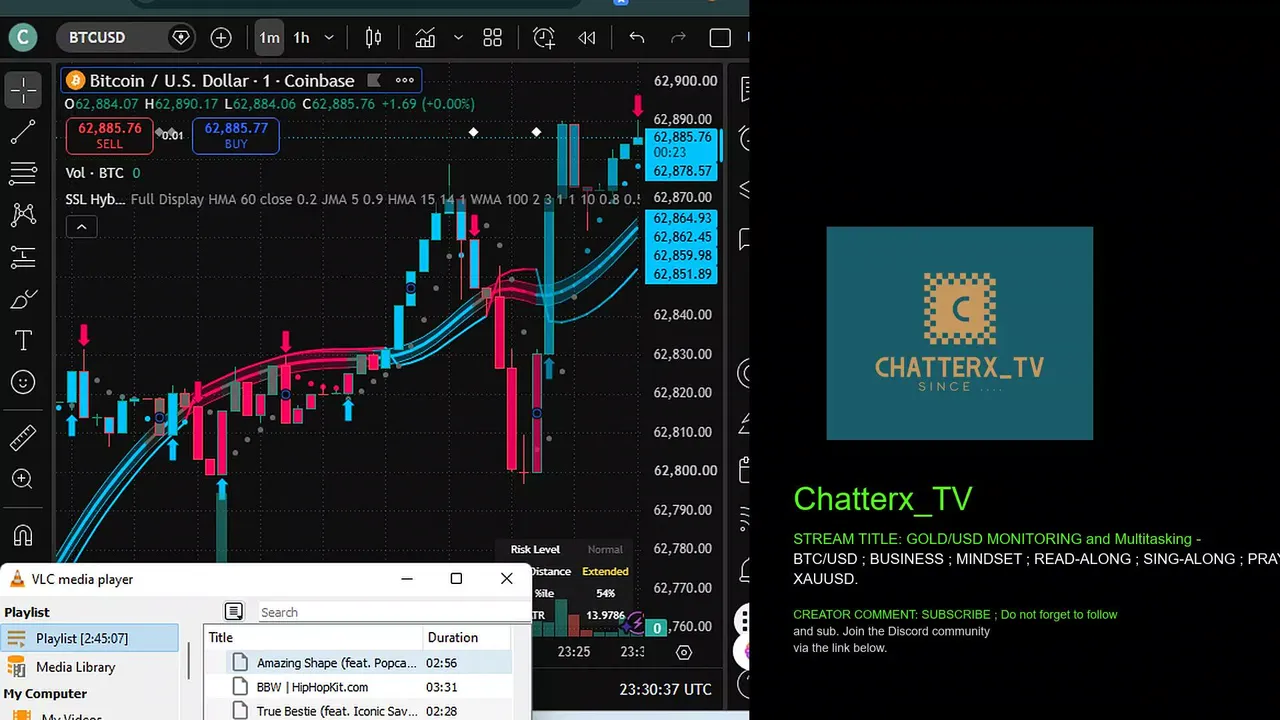The image size is (1280, 720).
Task: Maximize the VLC media player window
Action: (456, 578)
